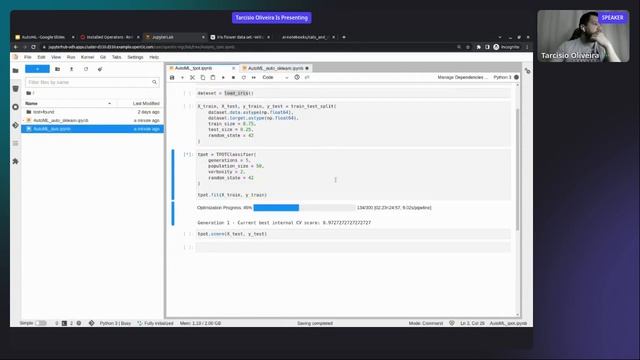Open the cell type Code dropdown
Screen dimensions: 640x360
point(275,77)
